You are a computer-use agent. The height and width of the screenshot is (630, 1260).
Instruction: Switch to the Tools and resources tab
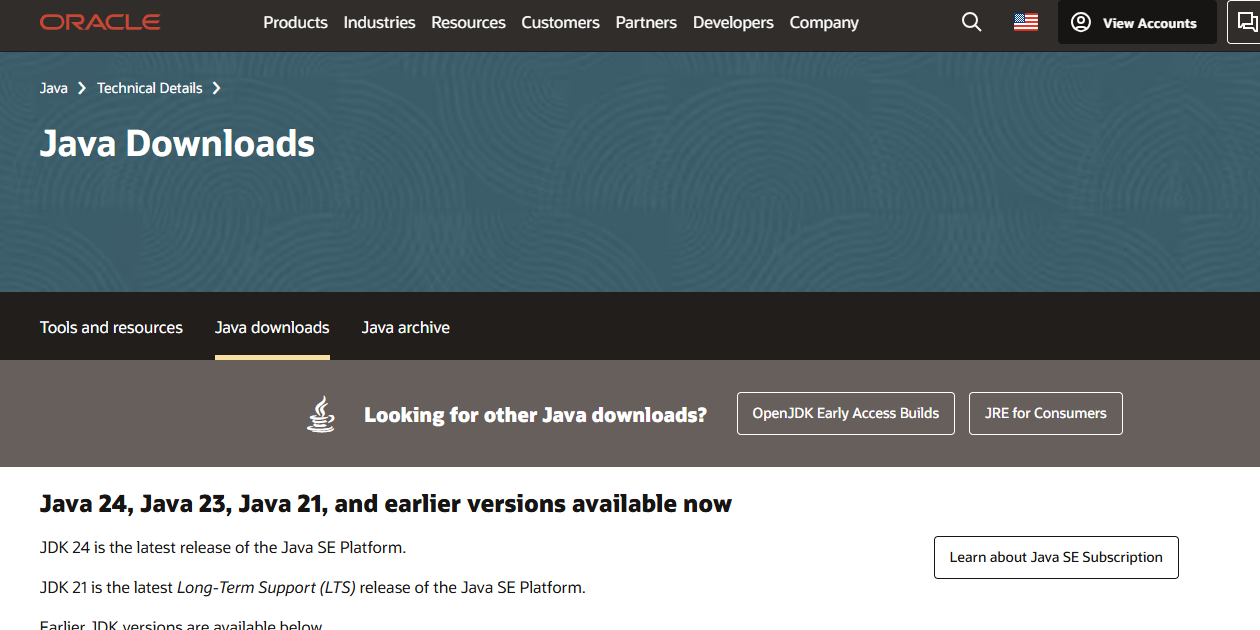coord(111,327)
